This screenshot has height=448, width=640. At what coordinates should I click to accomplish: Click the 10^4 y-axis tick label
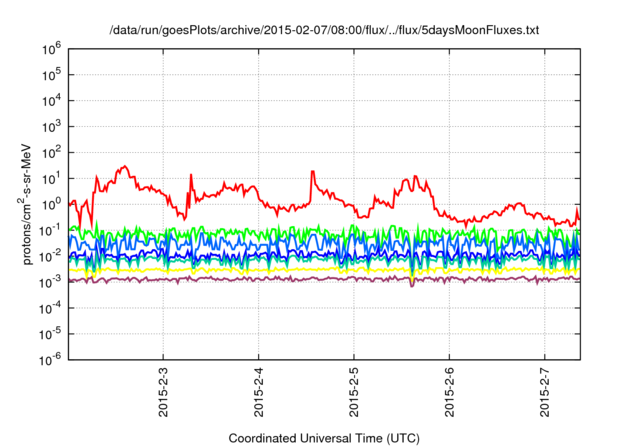tap(51, 100)
